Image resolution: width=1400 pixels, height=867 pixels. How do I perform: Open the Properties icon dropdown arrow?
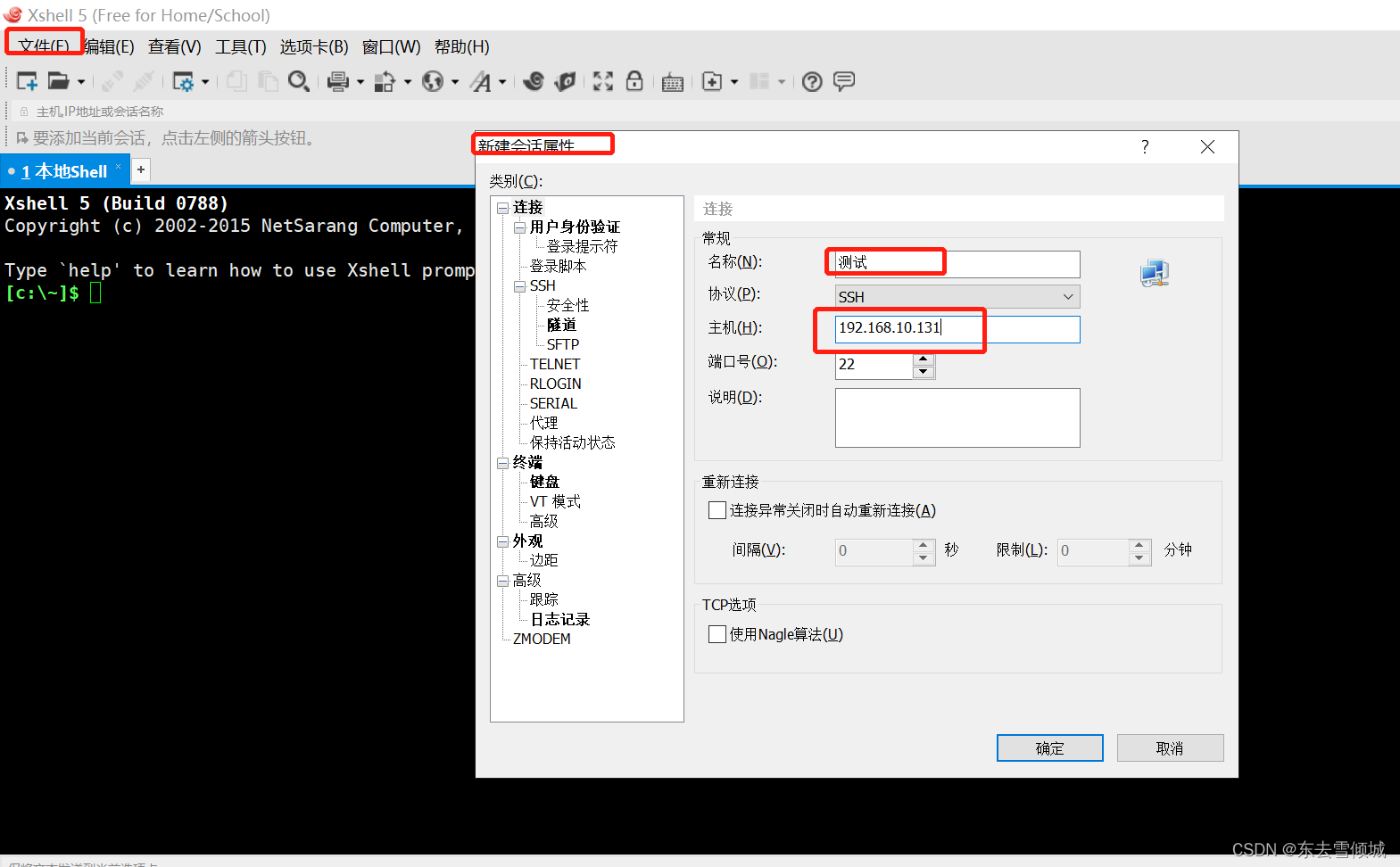(x=205, y=82)
